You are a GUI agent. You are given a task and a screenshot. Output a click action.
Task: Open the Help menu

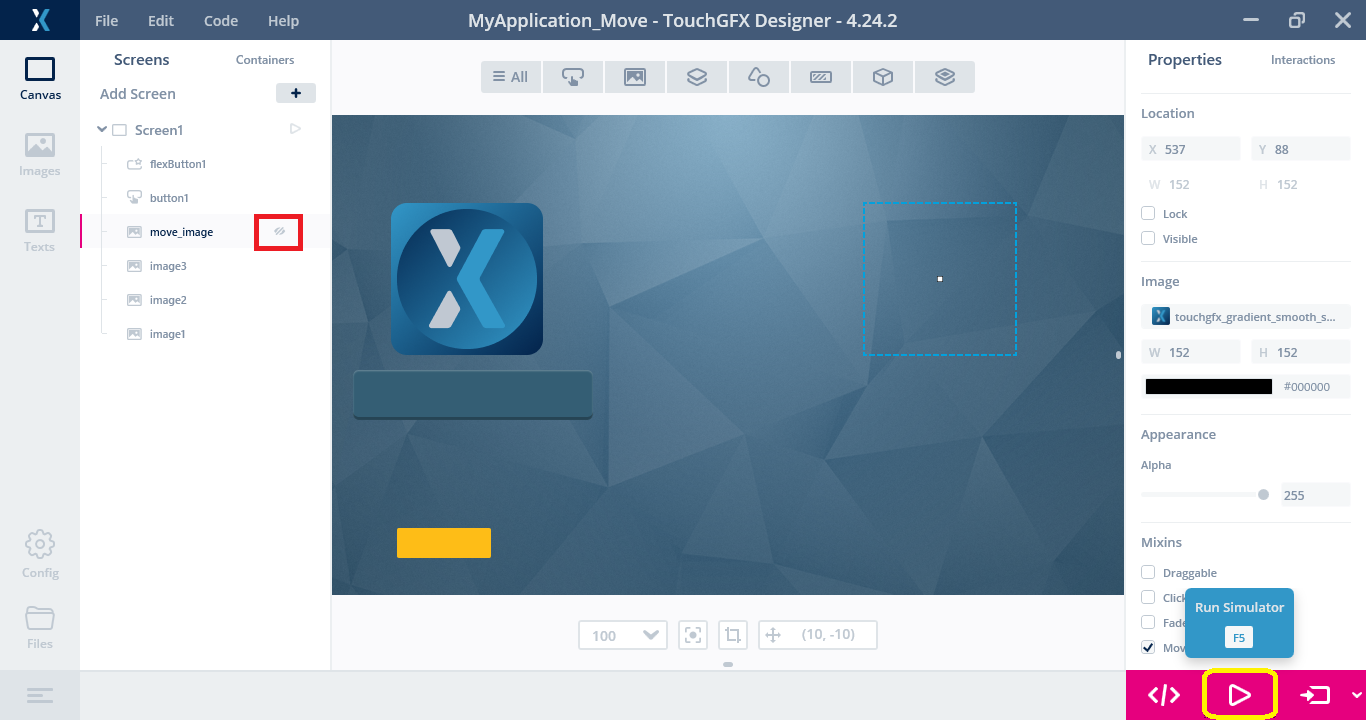tap(283, 20)
